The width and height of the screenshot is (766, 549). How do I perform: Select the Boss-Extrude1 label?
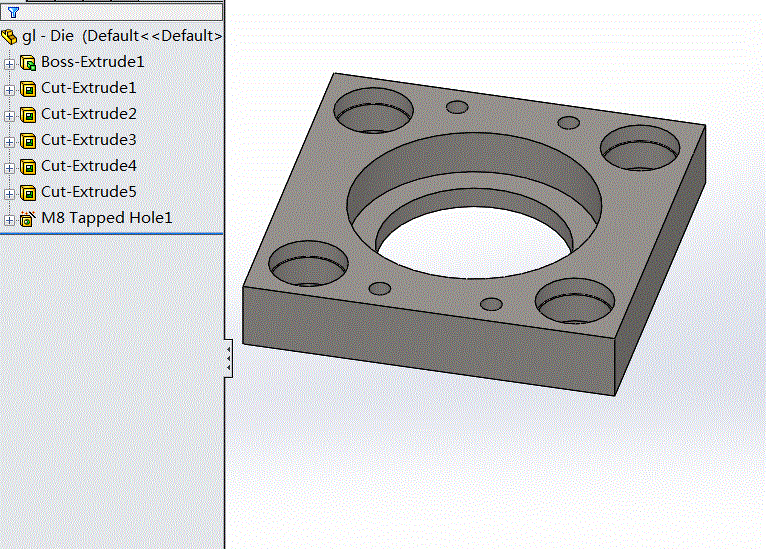pos(93,62)
